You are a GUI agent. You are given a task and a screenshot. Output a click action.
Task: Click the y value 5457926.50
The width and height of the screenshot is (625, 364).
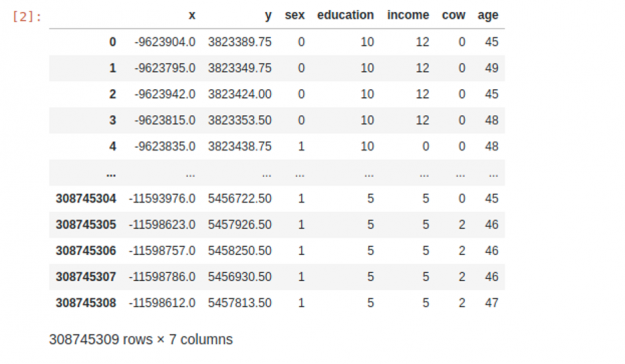pyautogui.click(x=240, y=224)
